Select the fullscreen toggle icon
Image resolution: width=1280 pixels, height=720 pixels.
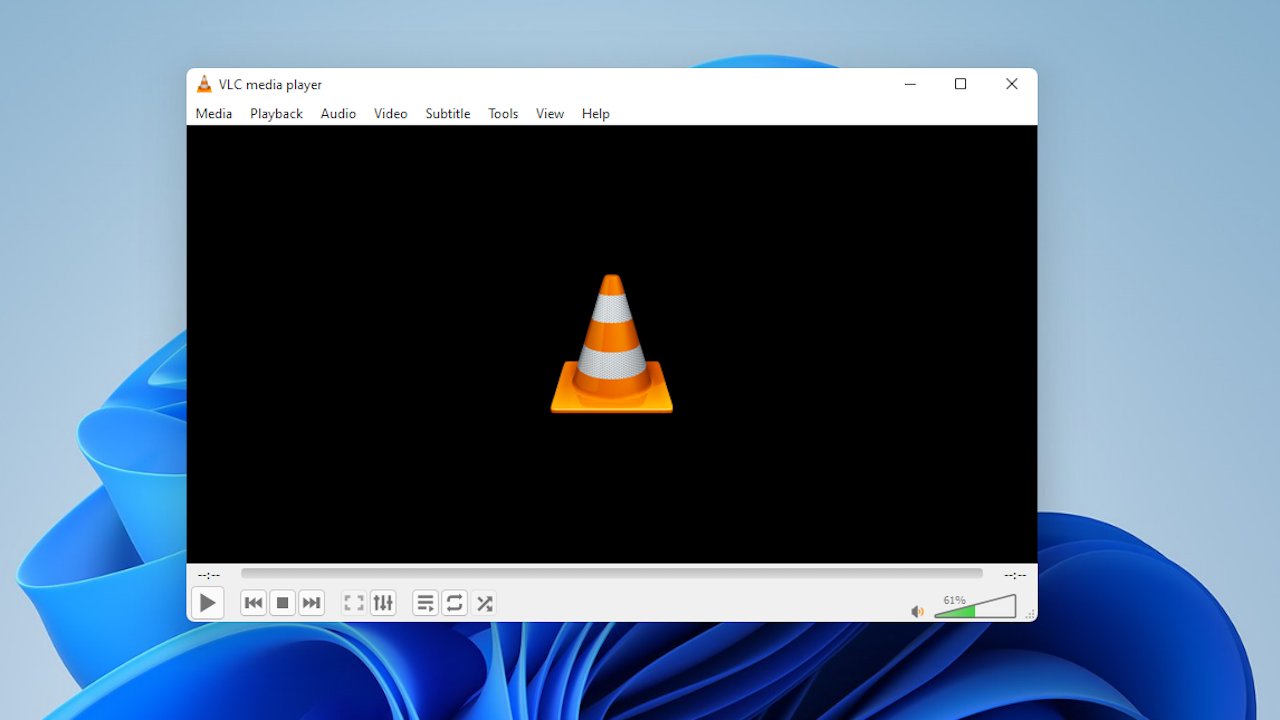pyautogui.click(x=353, y=602)
